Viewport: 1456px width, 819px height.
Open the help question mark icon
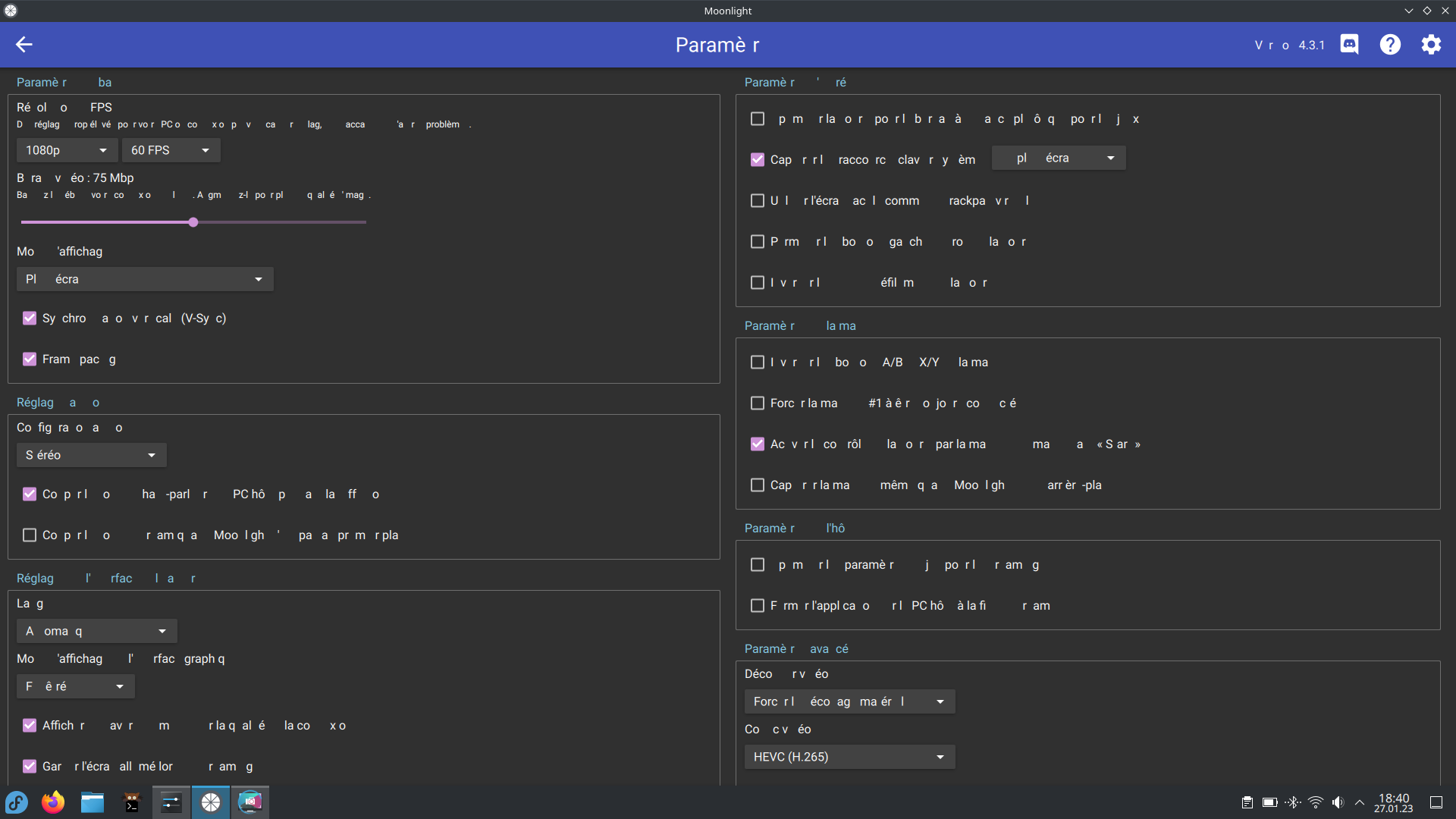coord(1390,45)
